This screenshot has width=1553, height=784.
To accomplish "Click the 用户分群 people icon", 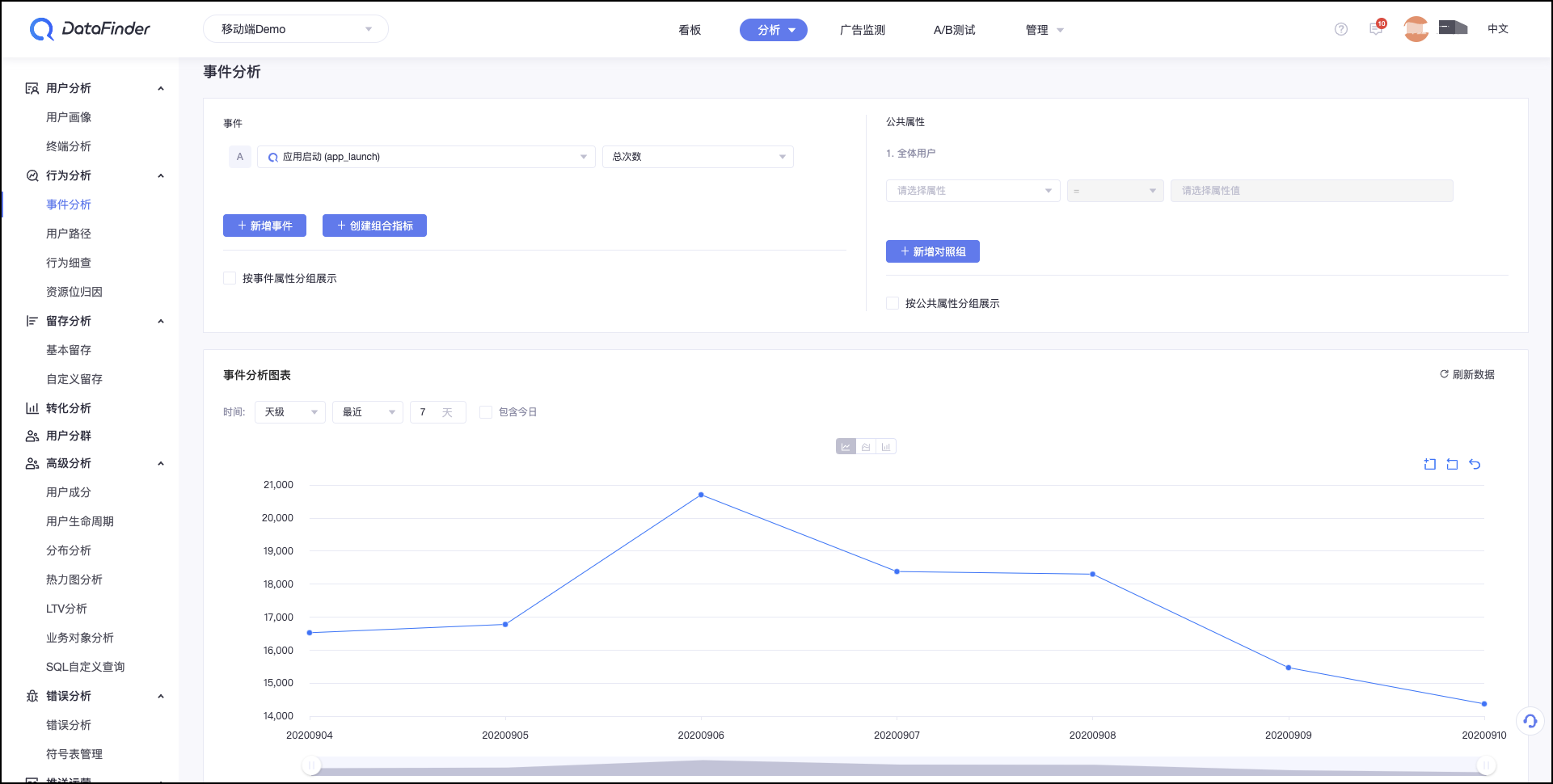I will pos(32,436).
